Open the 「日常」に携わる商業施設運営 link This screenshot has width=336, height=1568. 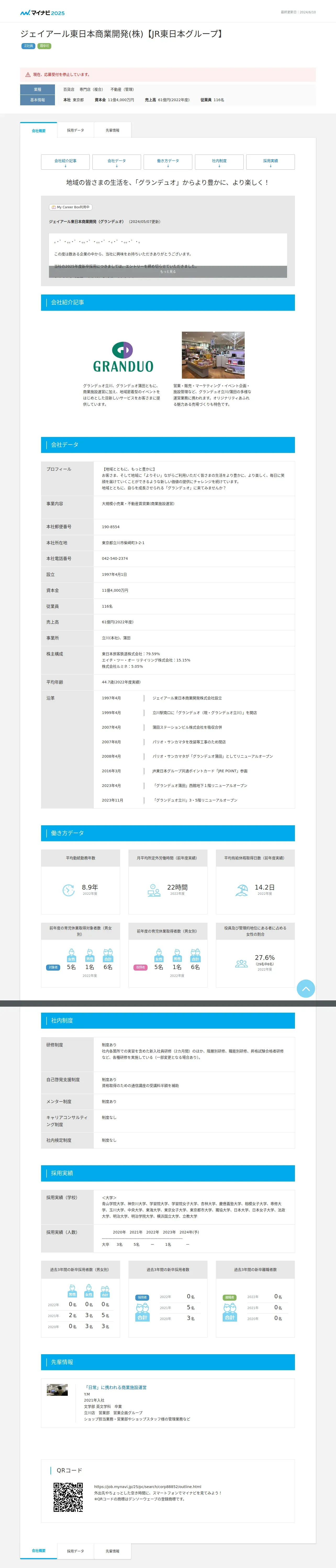[x=115, y=1387]
